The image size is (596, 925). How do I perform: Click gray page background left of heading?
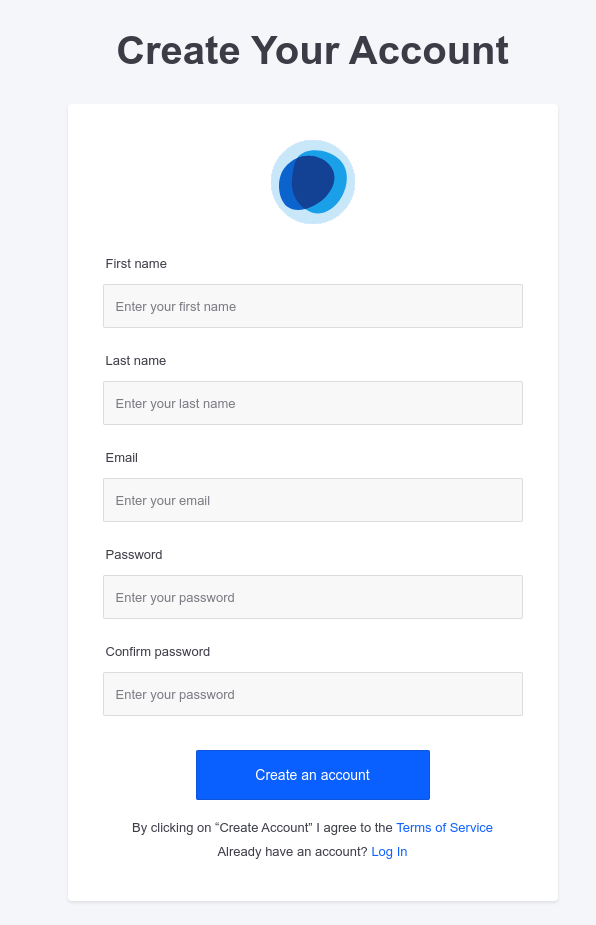(x=53, y=51)
